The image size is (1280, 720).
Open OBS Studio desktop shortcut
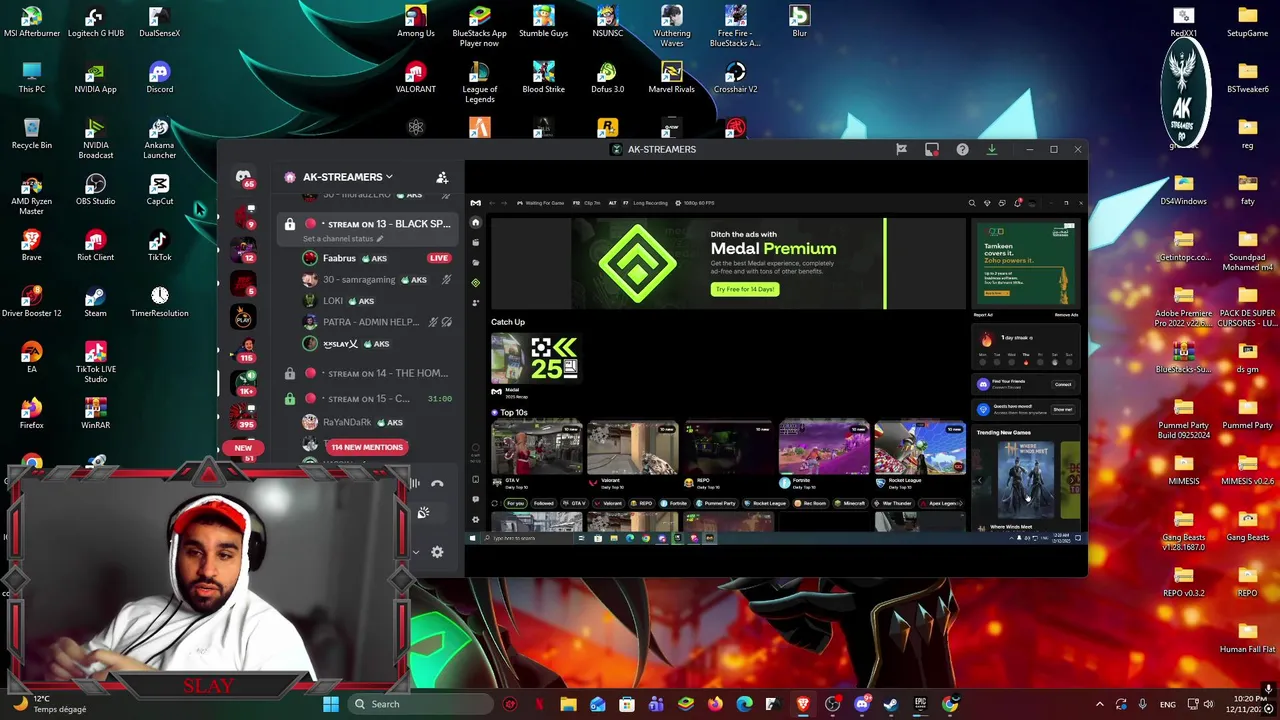[95, 190]
